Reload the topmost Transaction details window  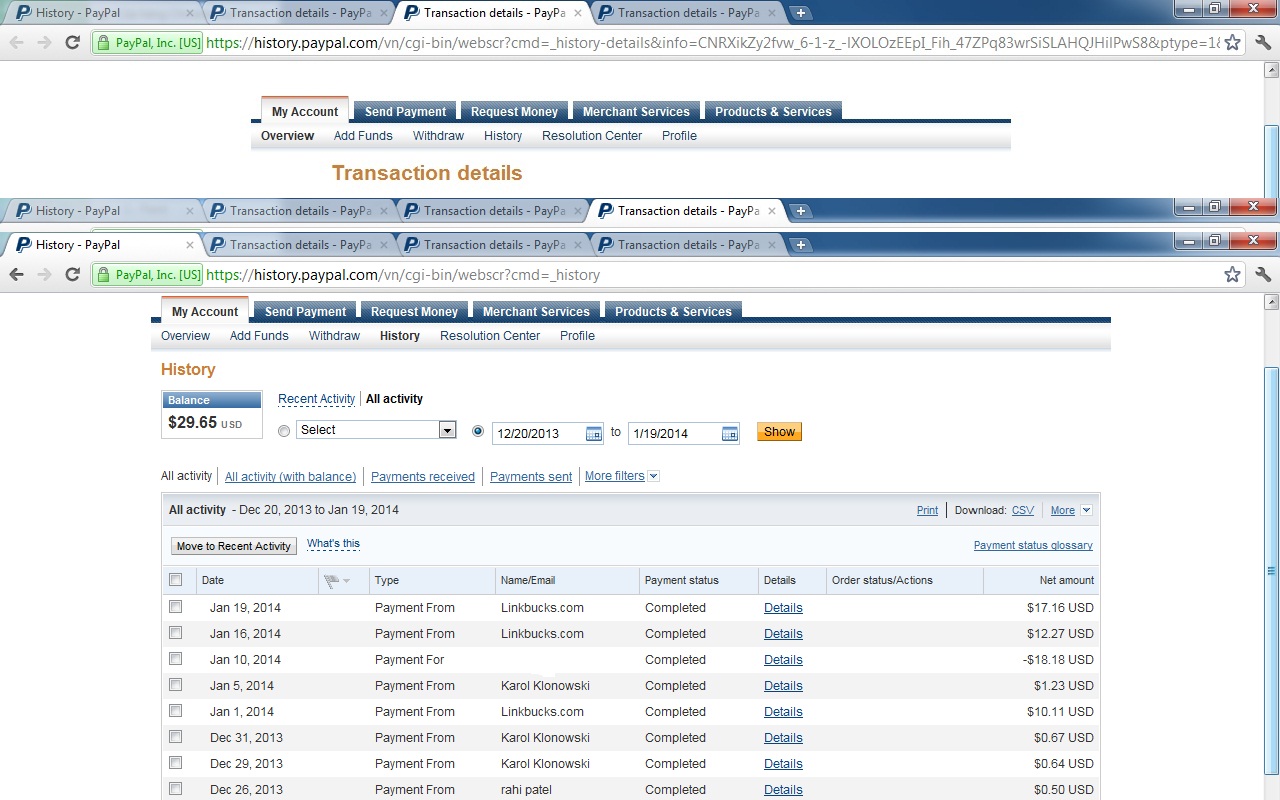point(72,42)
